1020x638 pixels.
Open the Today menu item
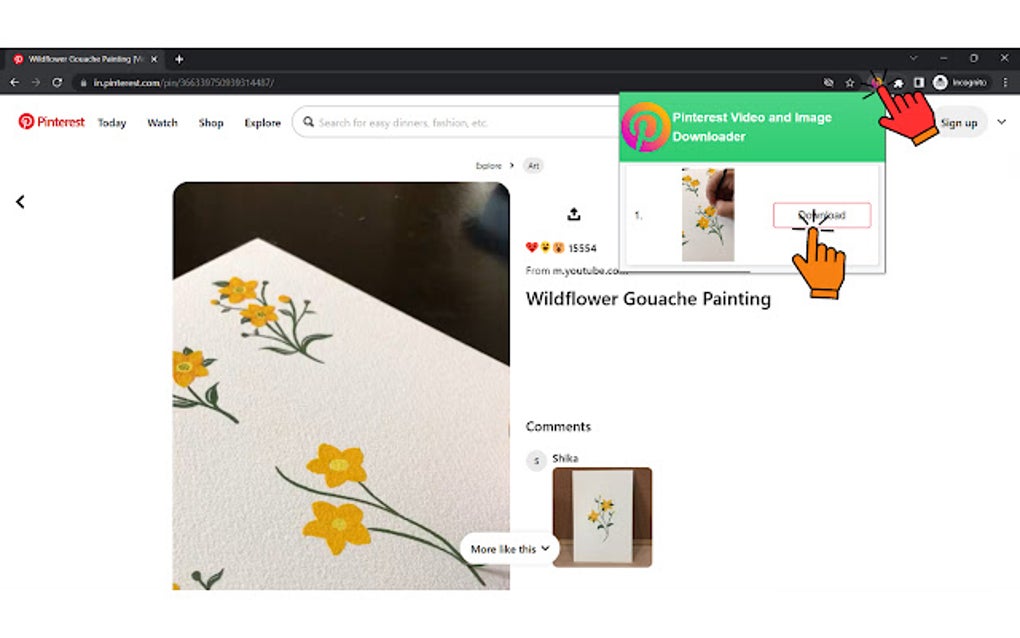pyautogui.click(x=112, y=123)
